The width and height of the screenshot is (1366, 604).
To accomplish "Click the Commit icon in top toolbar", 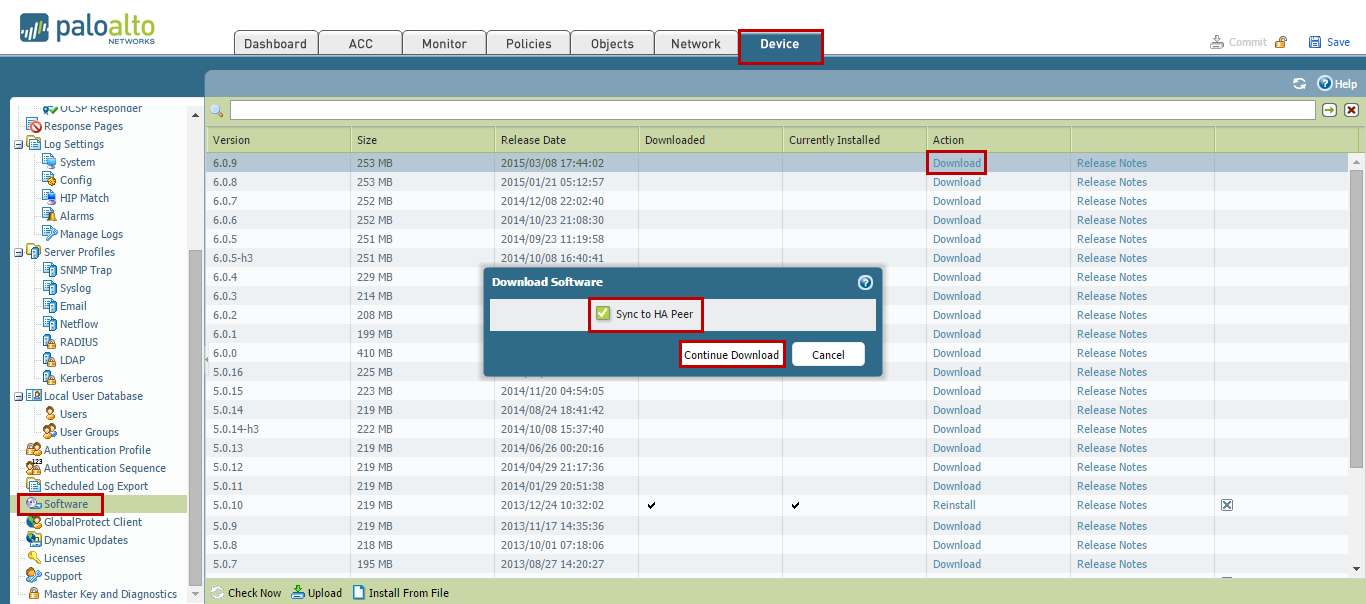I will pos(1217,43).
